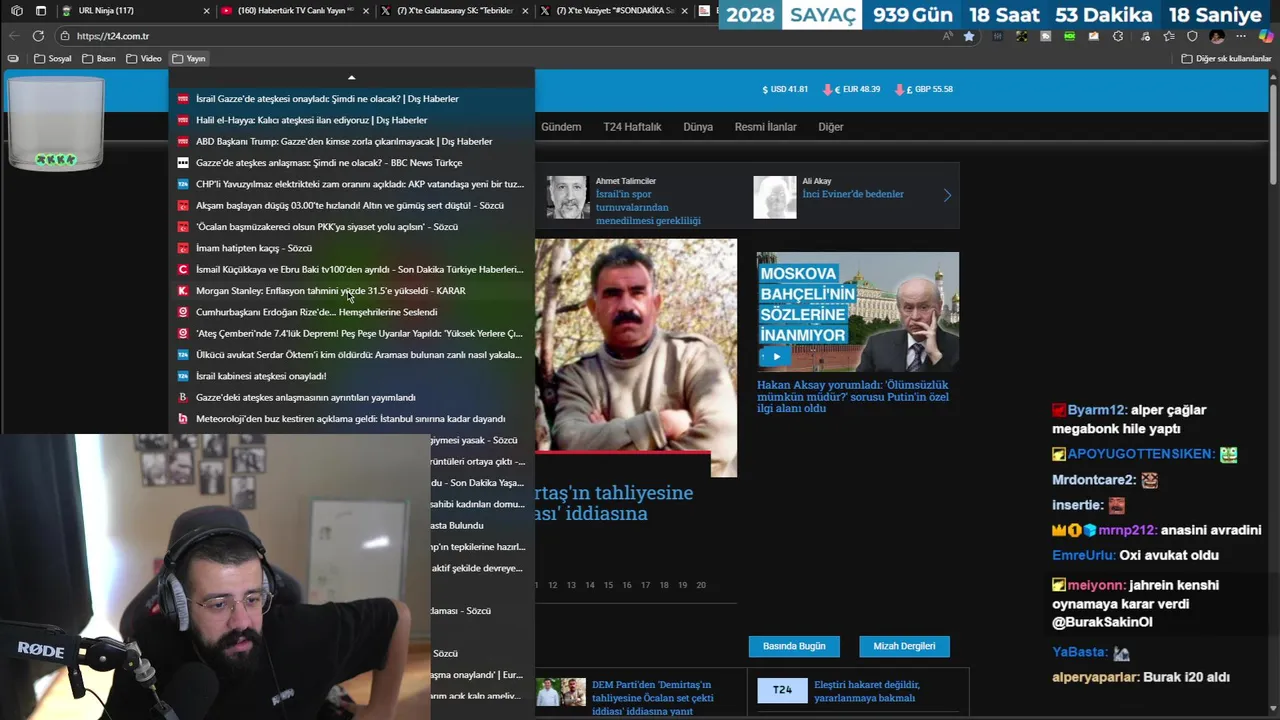The image size is (1280, 720).
Task: Open the T24 Haftalık menu item
Action: point(632,127)
